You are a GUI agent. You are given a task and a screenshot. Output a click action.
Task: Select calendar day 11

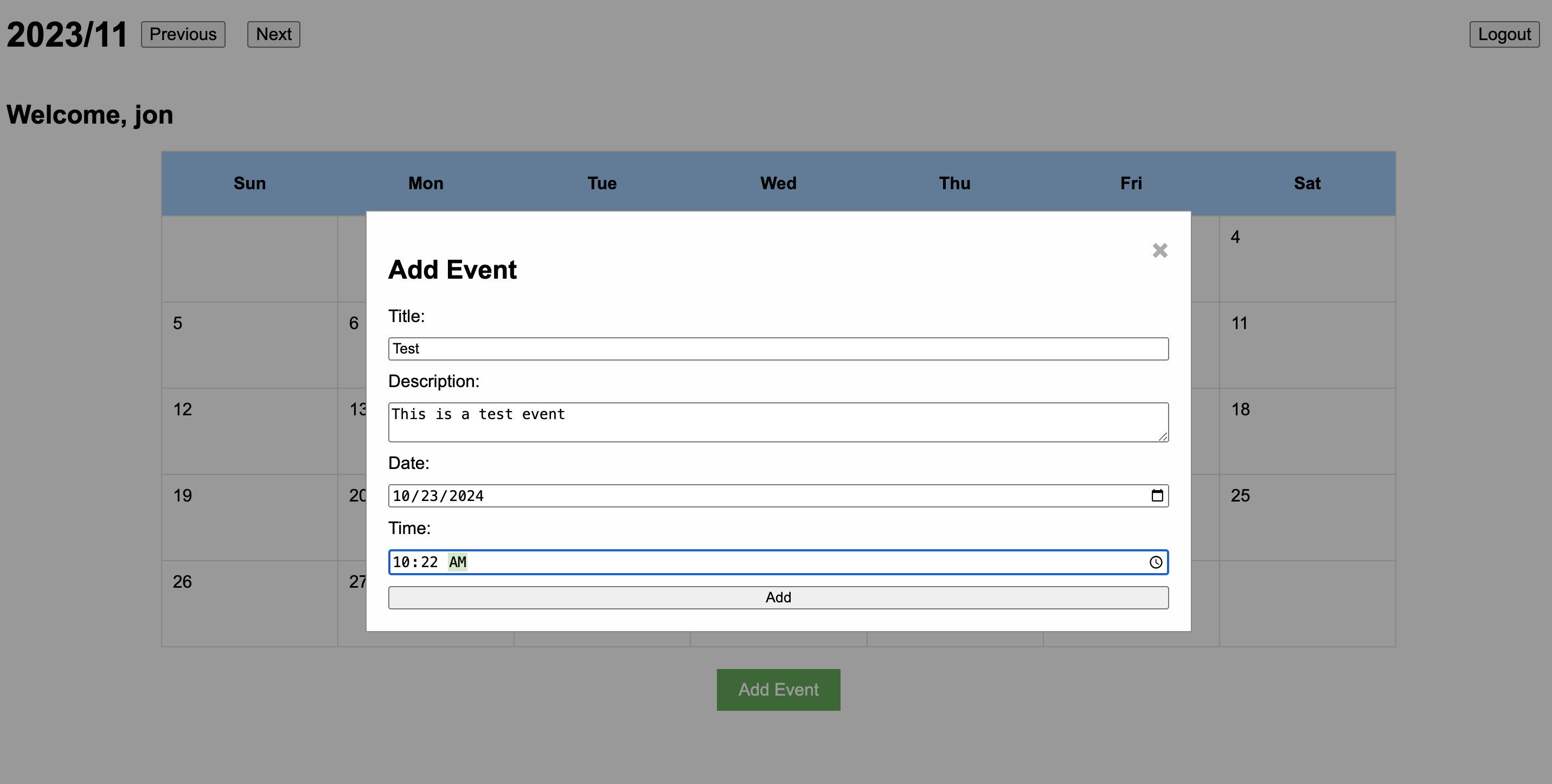point(1307,345)
